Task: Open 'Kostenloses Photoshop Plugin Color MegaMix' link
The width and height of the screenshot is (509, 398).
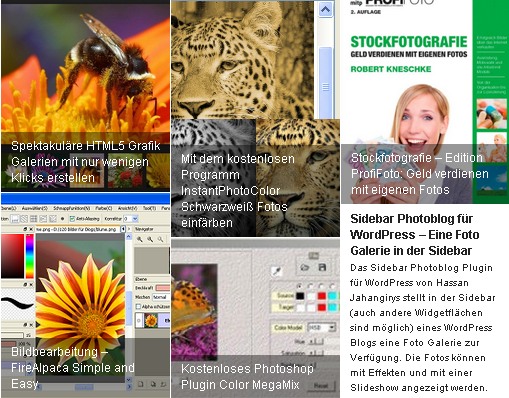Action: click(247, 377)
